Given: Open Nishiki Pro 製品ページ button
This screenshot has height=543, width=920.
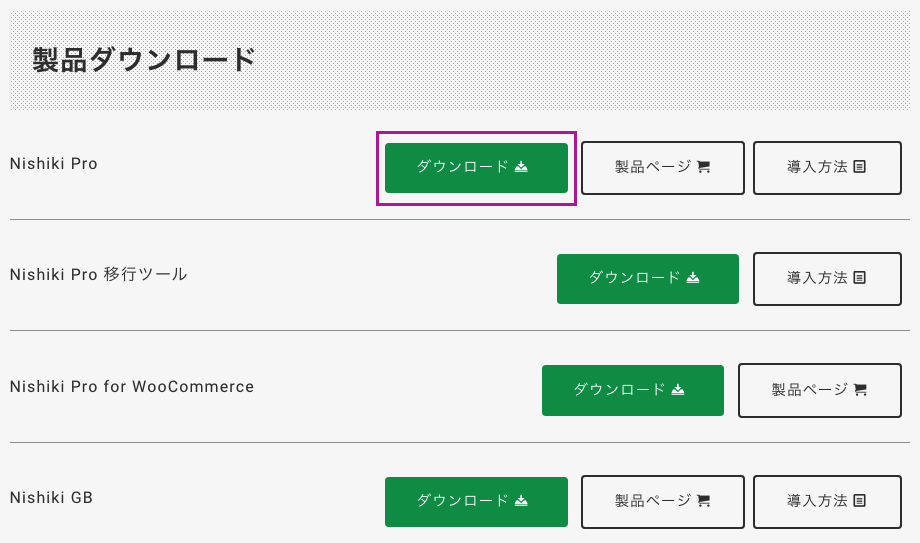Looking at the screenshot, I should 662,168.
